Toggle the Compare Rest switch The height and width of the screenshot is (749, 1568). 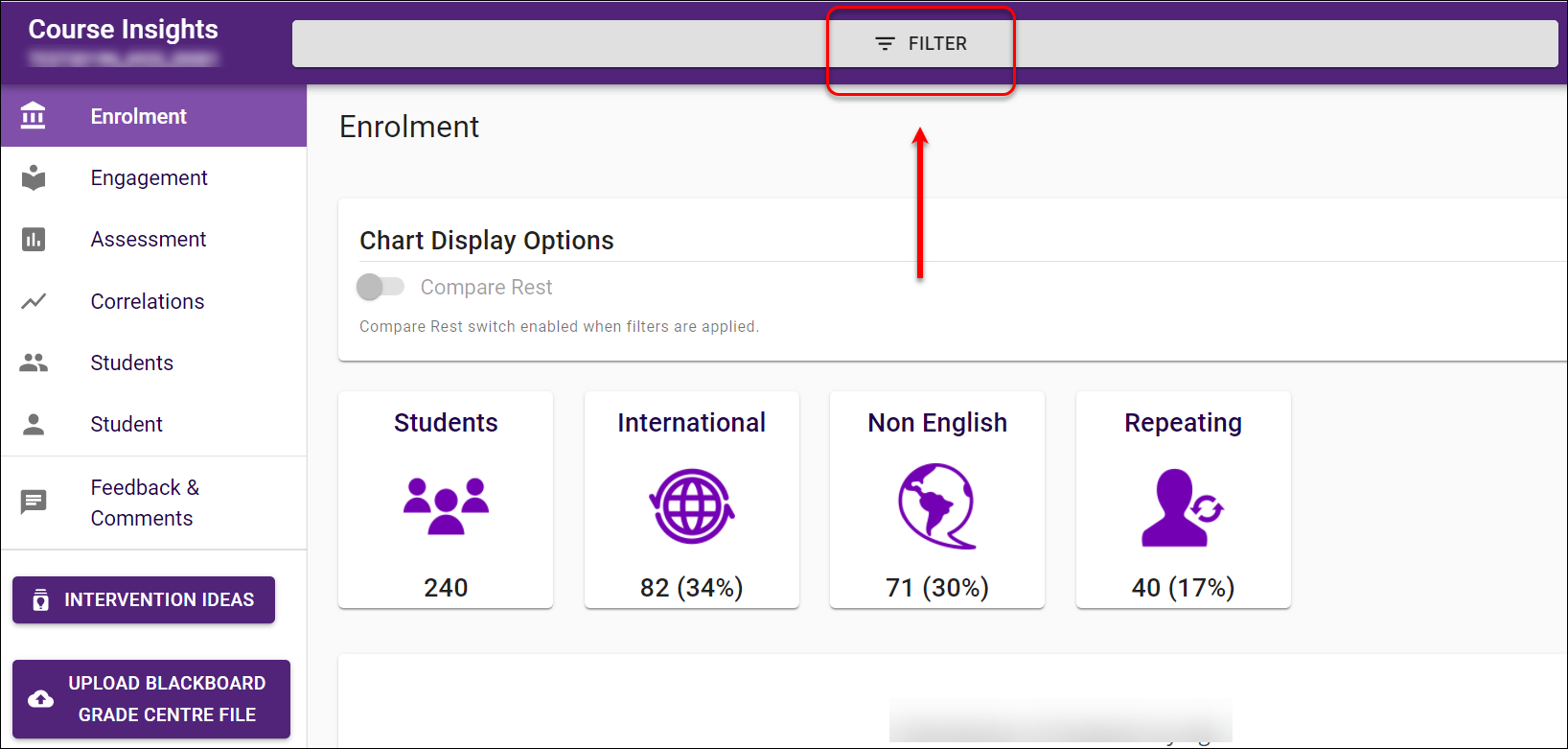coord(380,287)
